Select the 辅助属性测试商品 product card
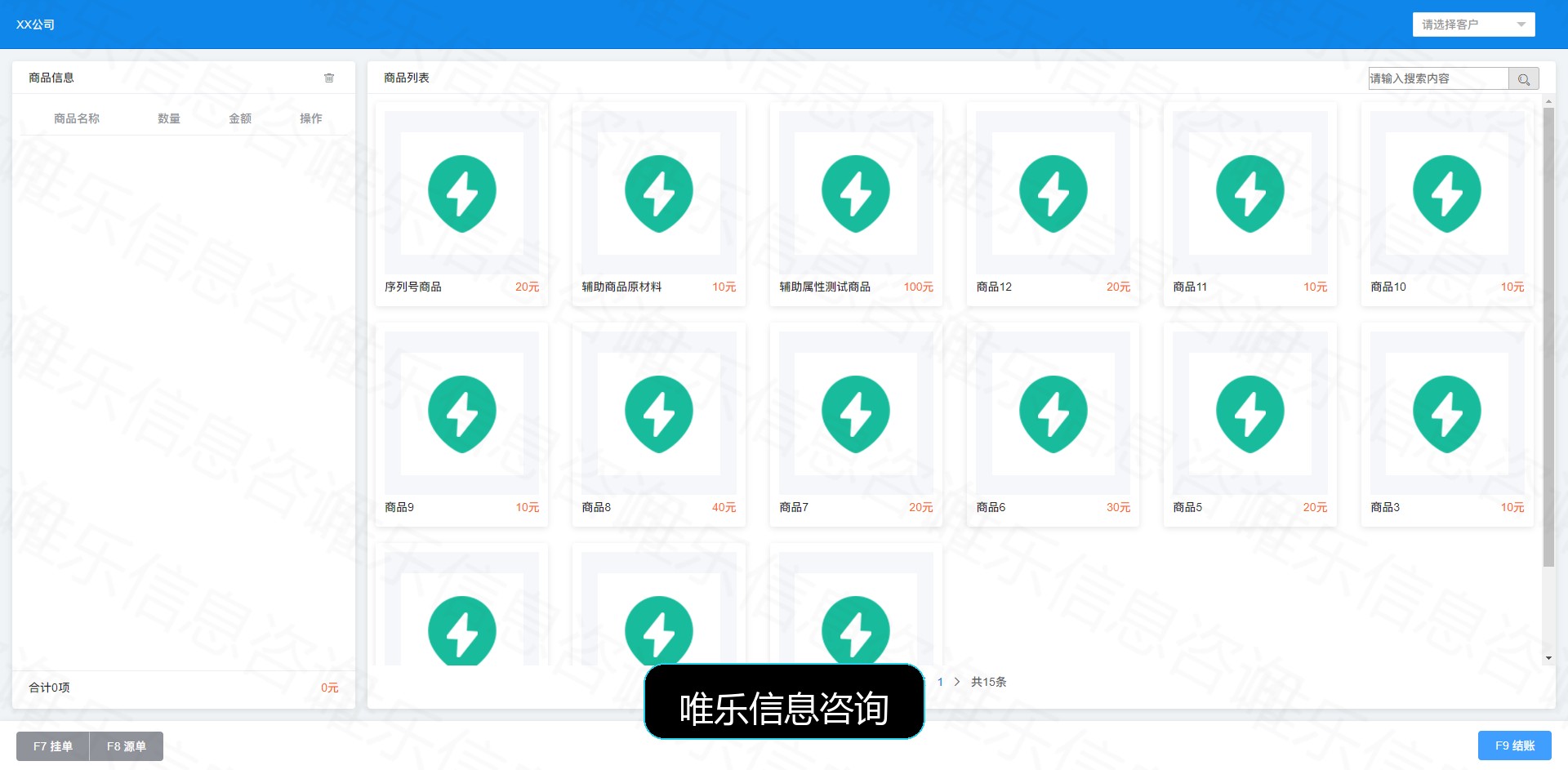 coord(856,204)
